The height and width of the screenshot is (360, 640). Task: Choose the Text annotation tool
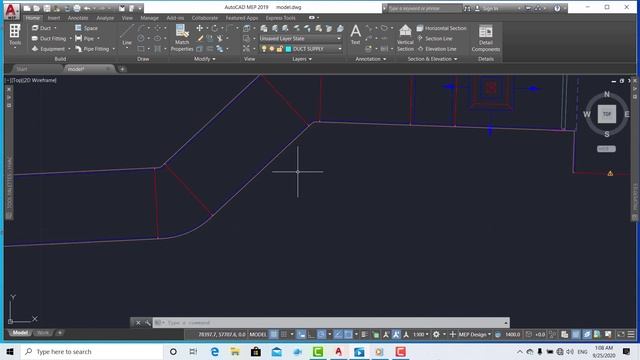[x=356, y=35]
